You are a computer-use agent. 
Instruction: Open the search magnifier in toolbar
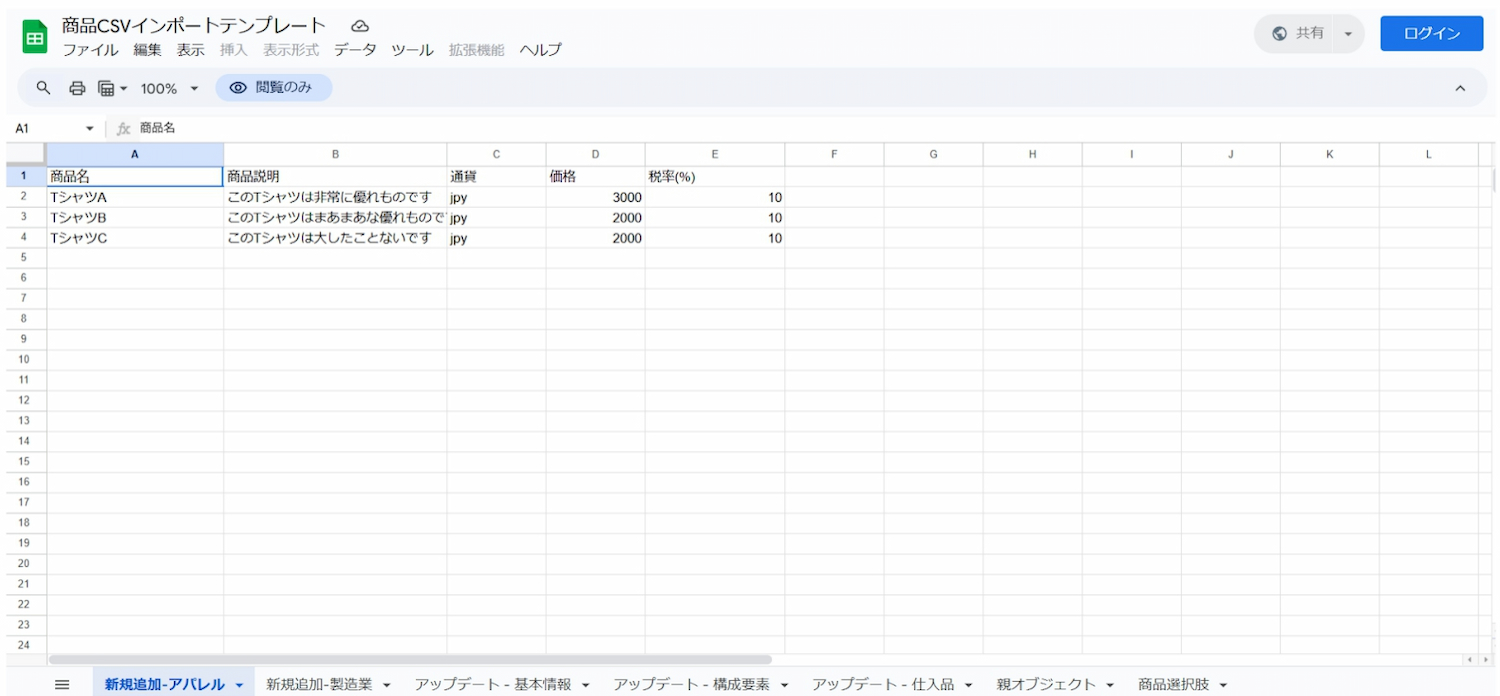(x=43, y=88)
